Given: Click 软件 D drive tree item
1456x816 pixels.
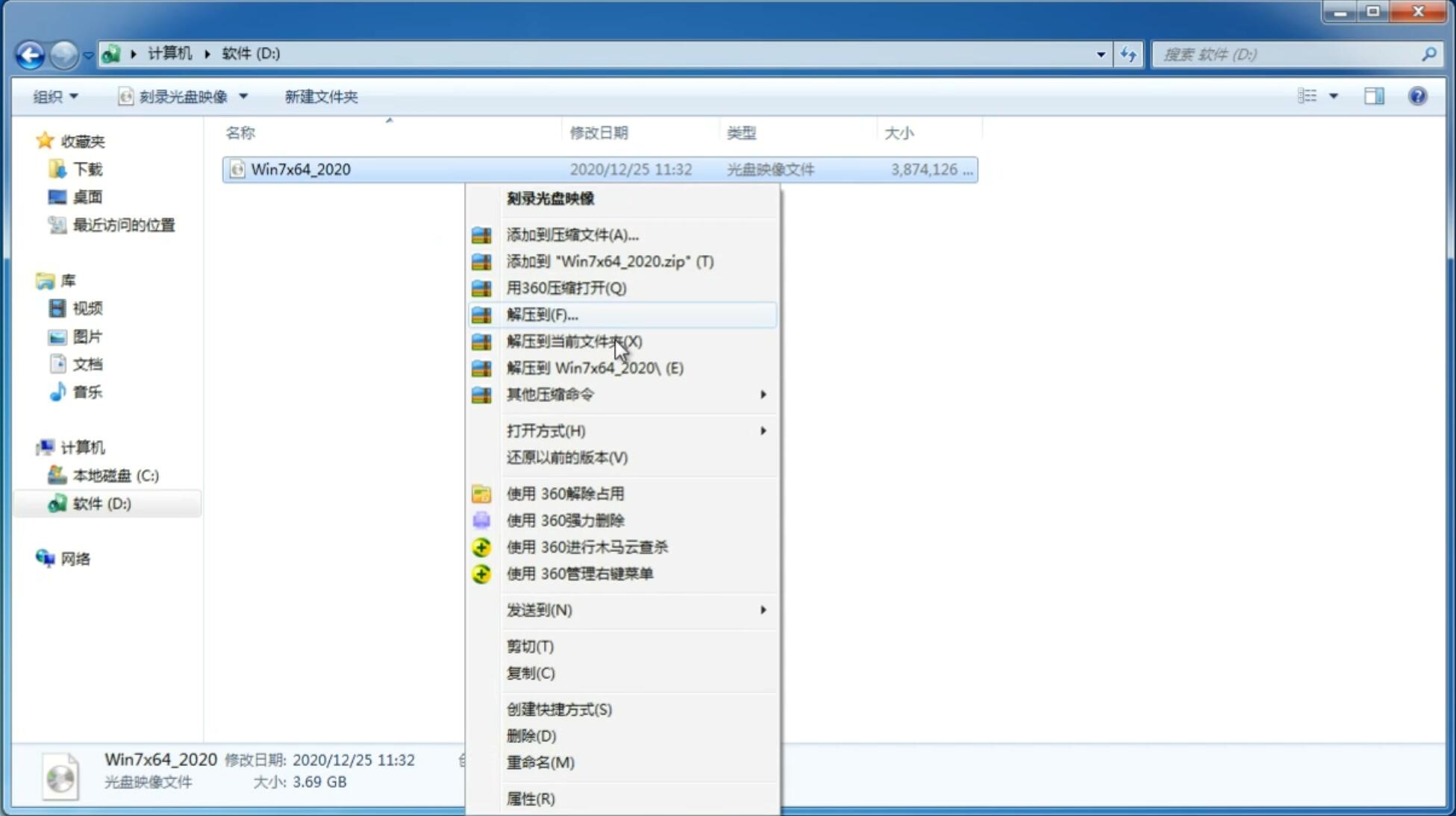Looking at the screenshot, I should point(100,503).
